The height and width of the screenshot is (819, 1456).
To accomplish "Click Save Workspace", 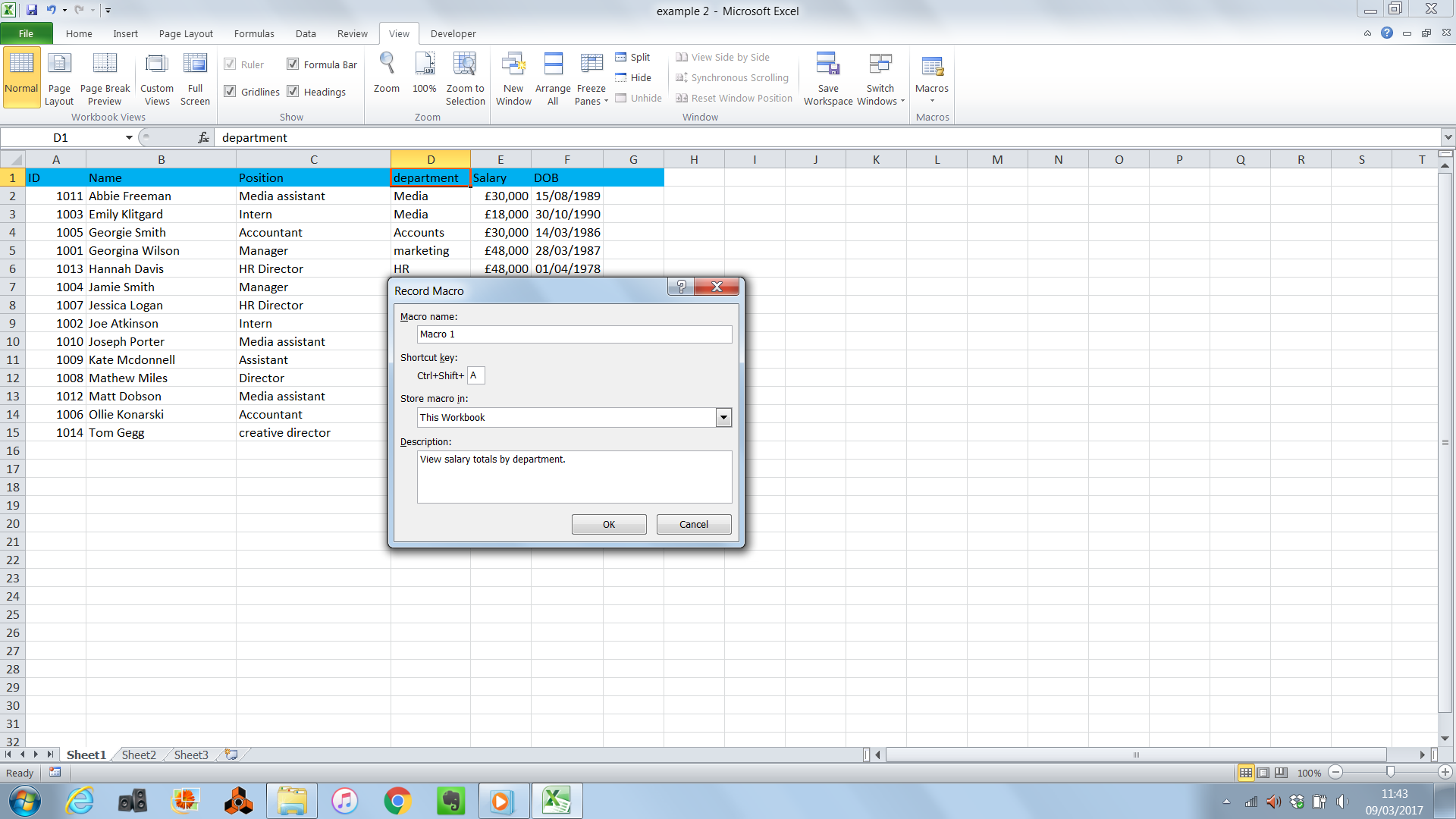I will tap(828, 79).
